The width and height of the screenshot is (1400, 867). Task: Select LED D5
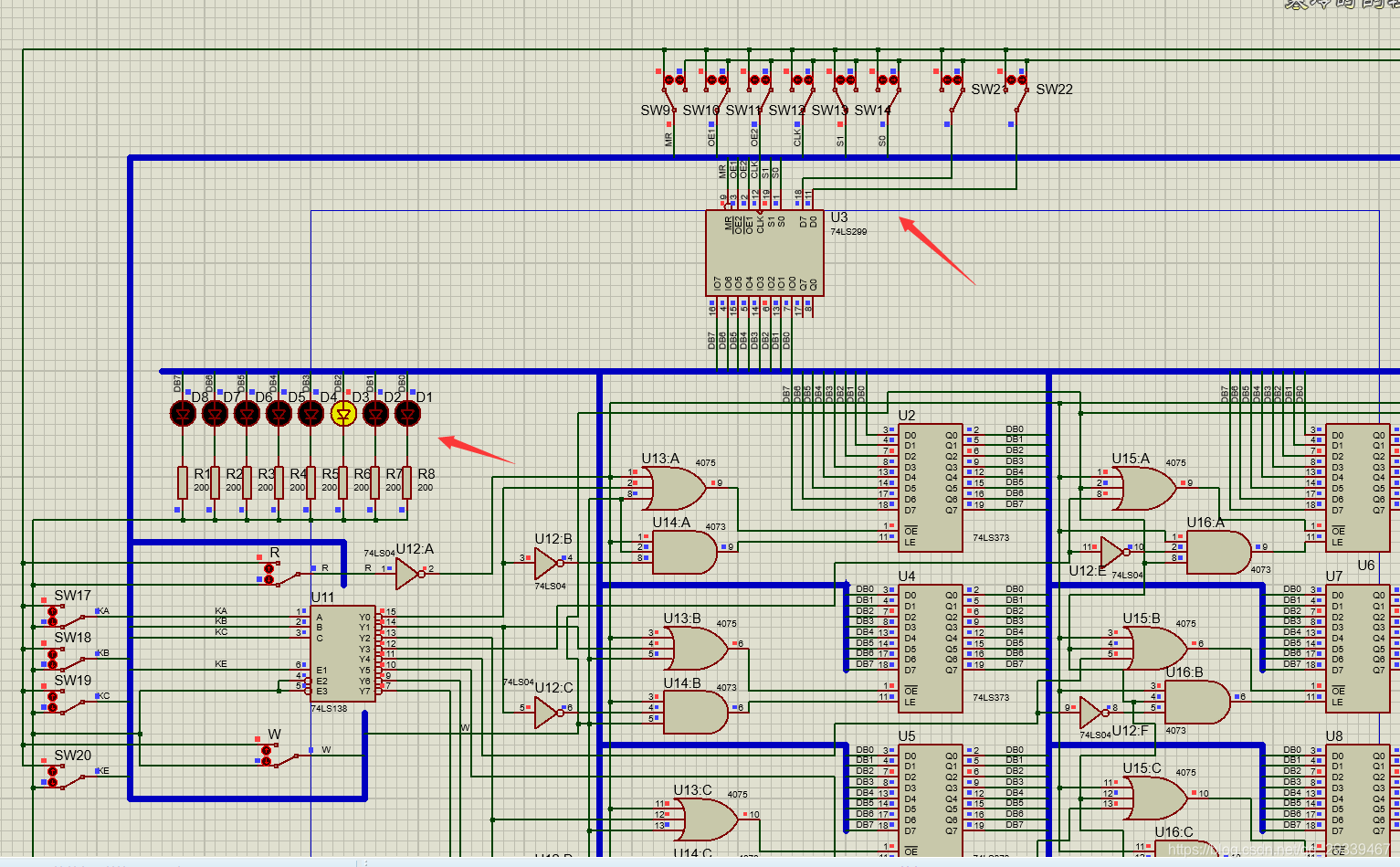tap(279, 414)
